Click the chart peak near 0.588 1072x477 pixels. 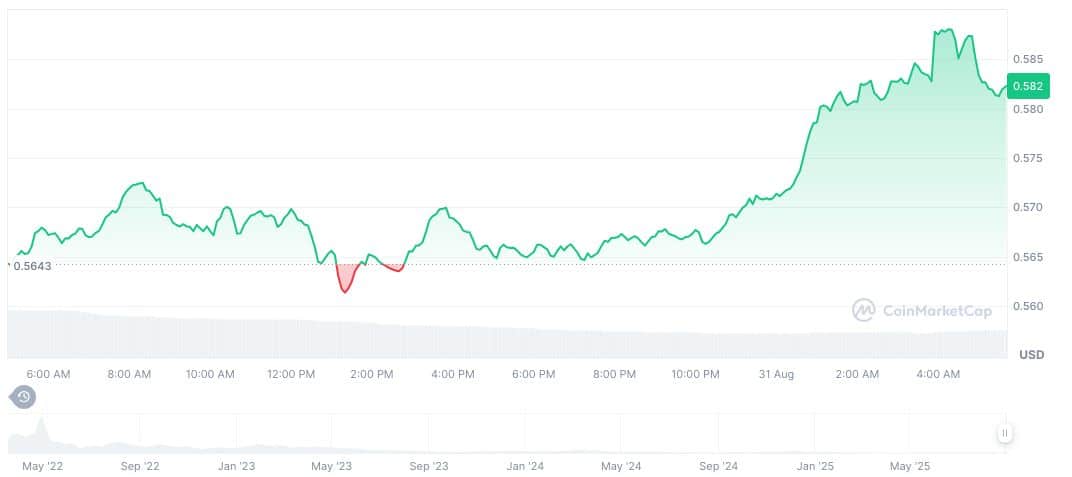coord(946,31)
